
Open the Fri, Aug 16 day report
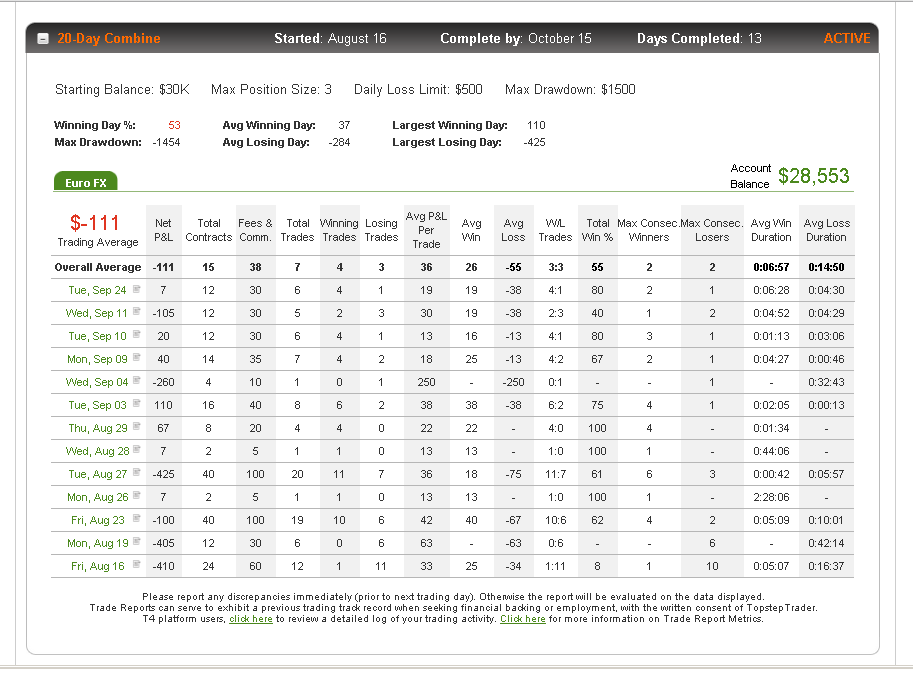point(97,566)
